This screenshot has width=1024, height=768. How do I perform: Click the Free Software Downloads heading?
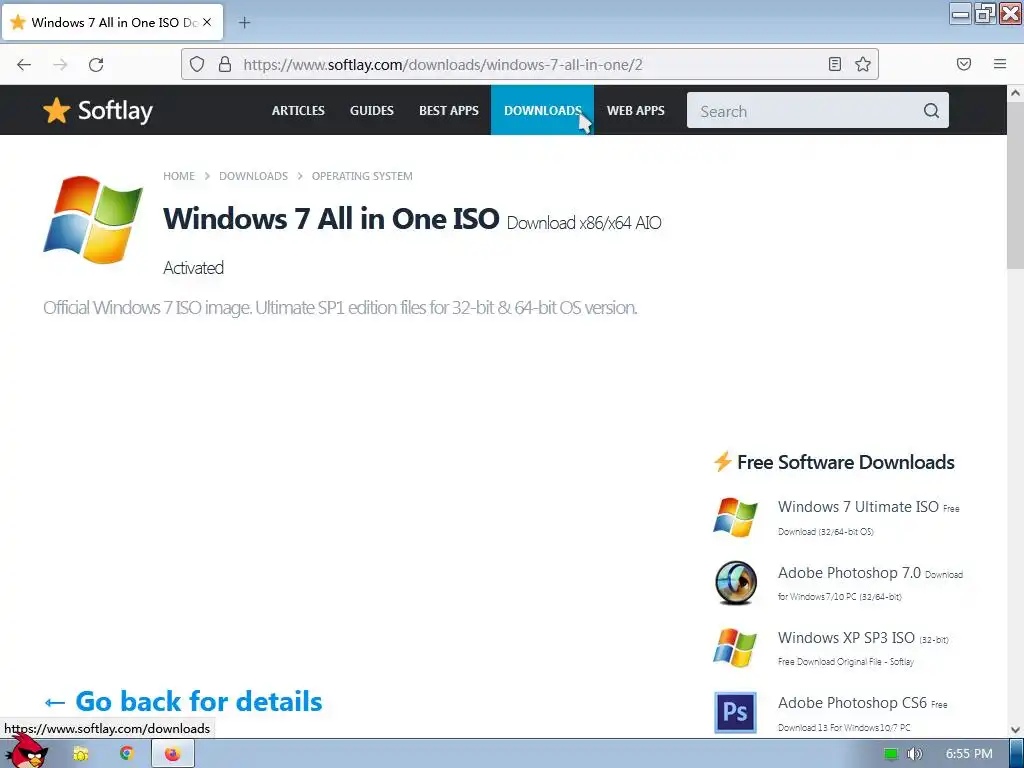(x=846, y=462)
